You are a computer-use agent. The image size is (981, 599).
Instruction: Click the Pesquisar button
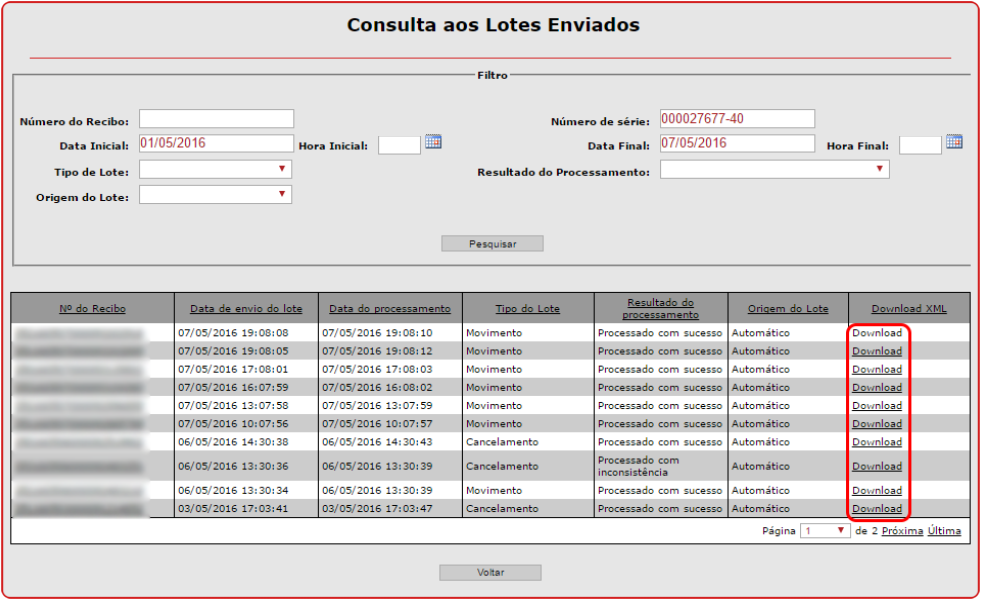tap(492, 243)
